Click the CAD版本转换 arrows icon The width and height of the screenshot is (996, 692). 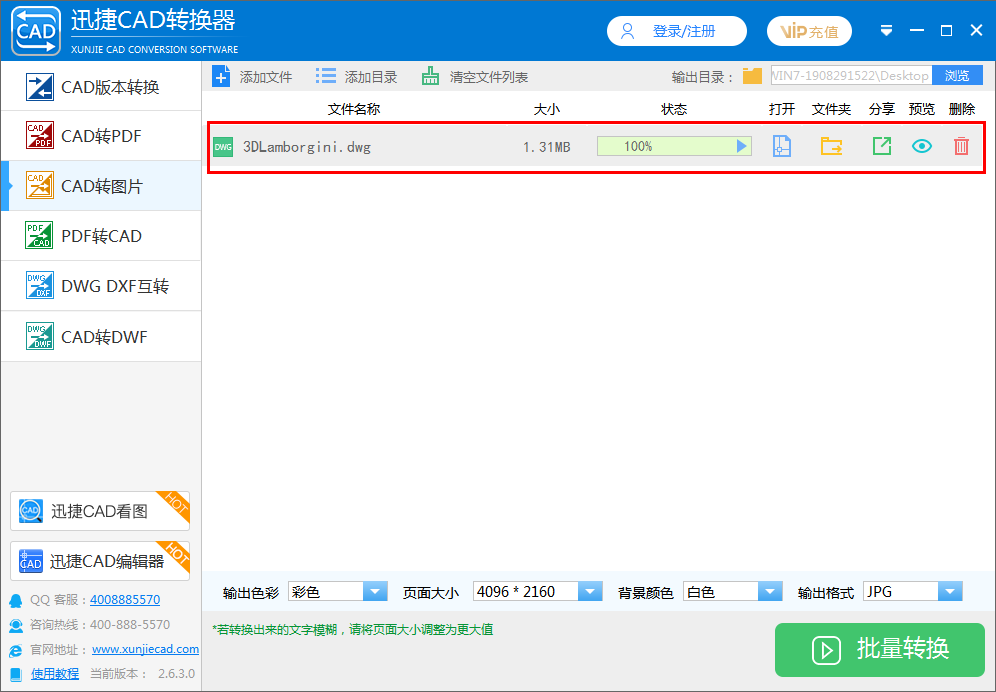[39, 87]
